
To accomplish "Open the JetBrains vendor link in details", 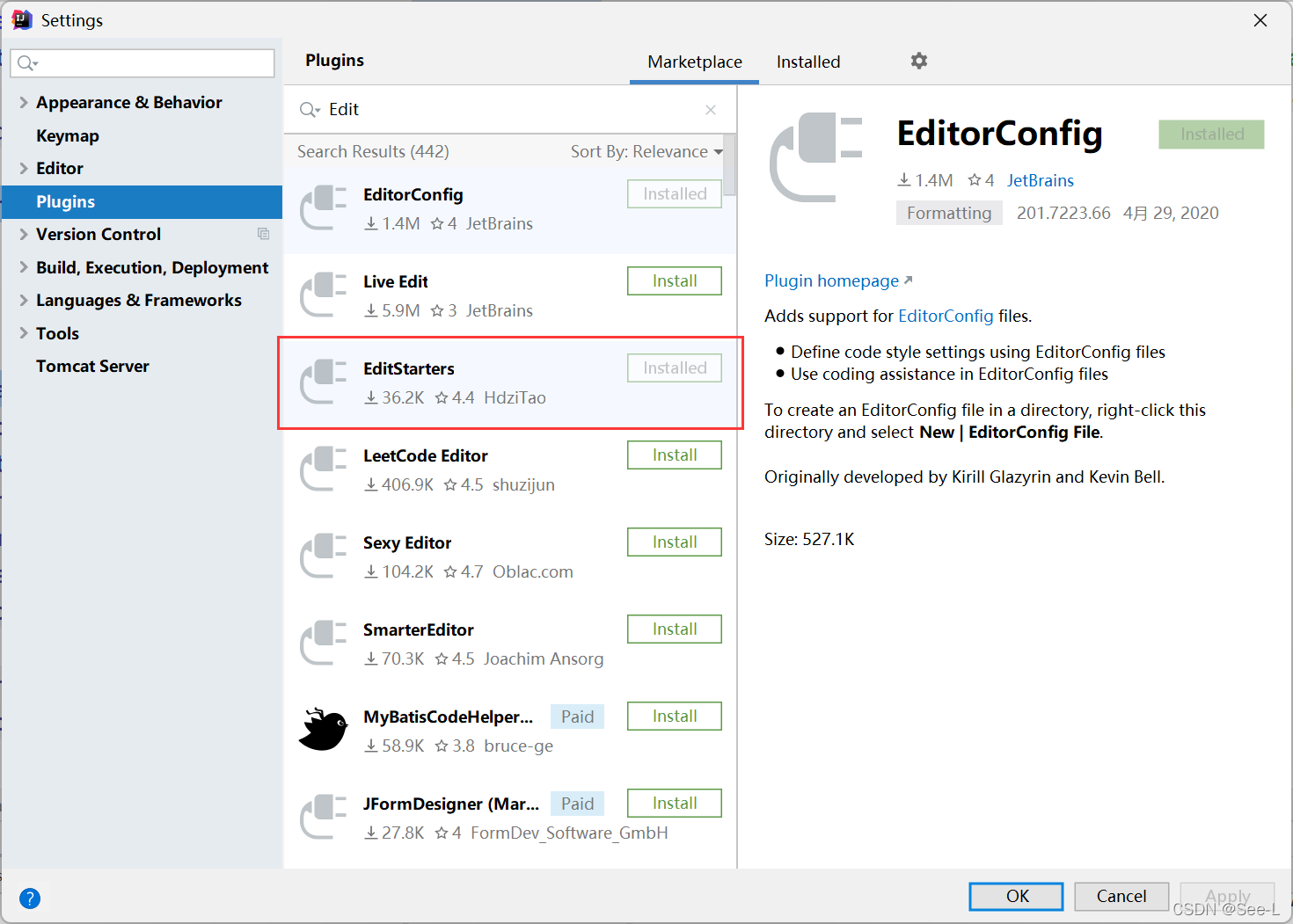I will click(x=1041, y=180).
